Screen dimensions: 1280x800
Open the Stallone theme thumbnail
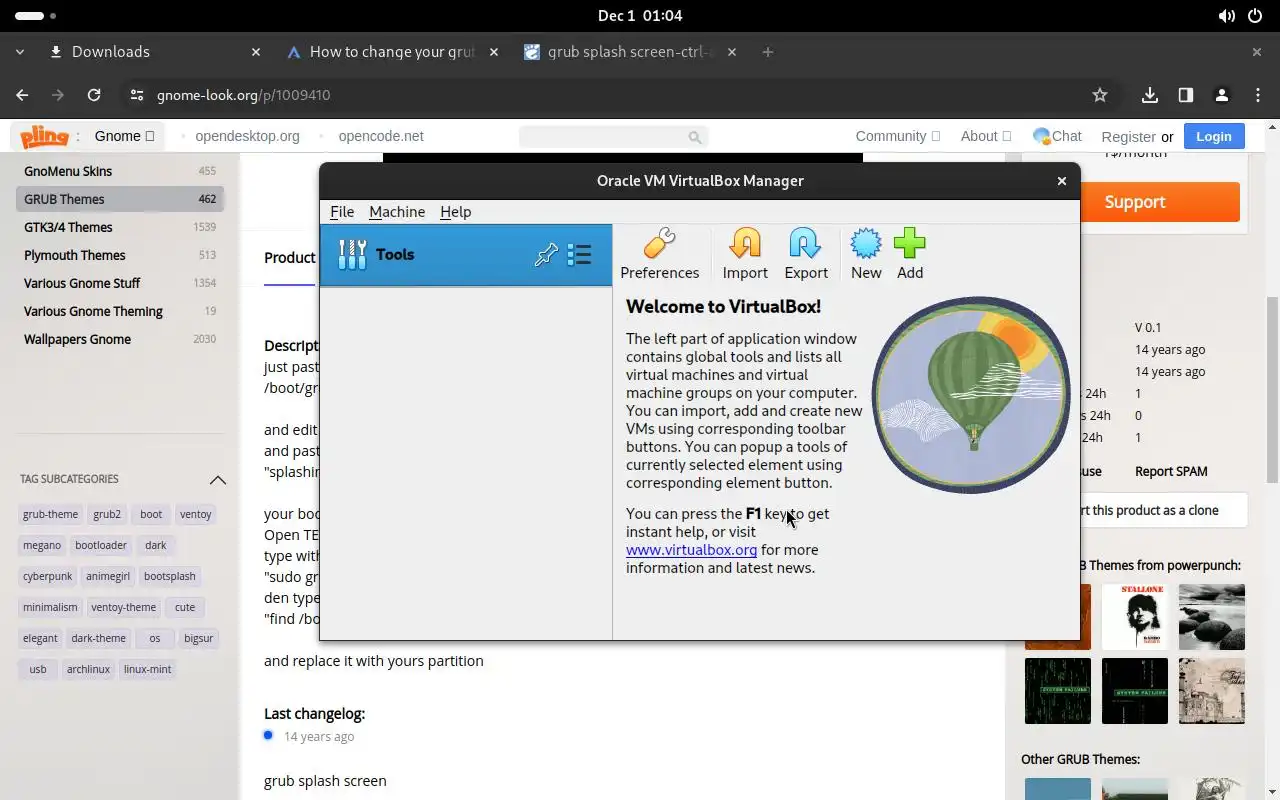tap(1134, 617)
